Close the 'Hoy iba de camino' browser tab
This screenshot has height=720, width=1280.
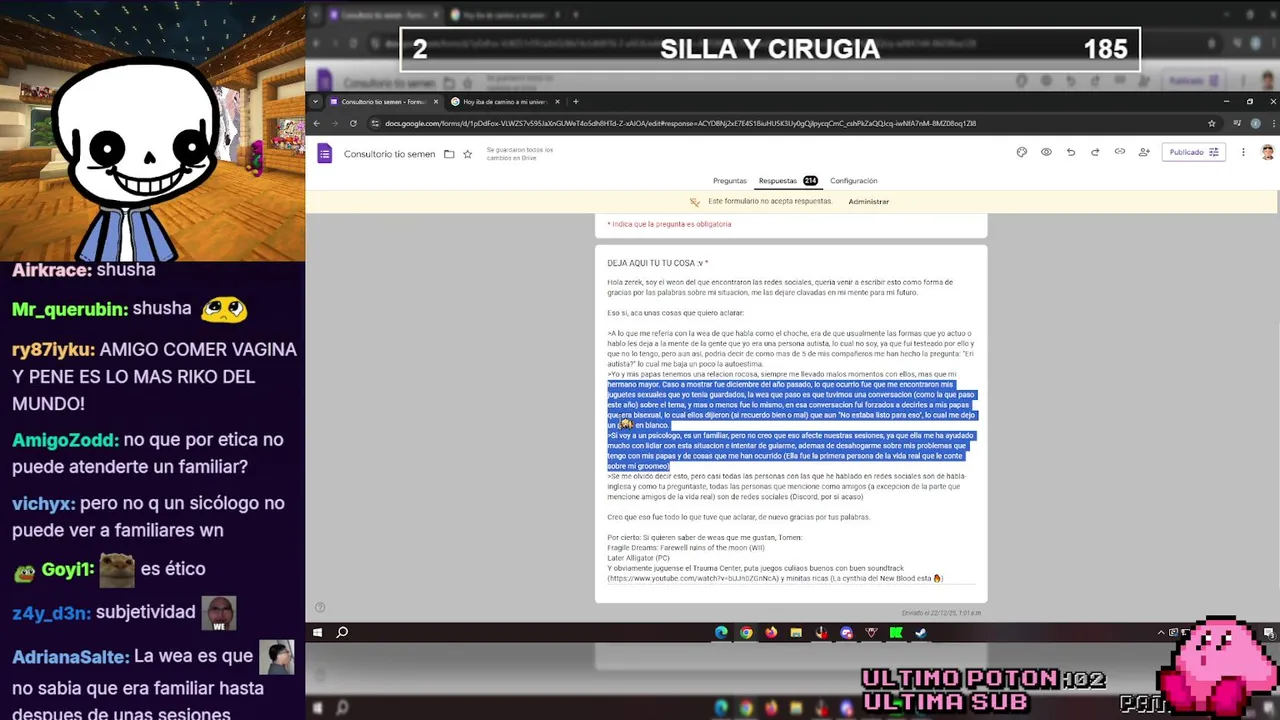558,102
